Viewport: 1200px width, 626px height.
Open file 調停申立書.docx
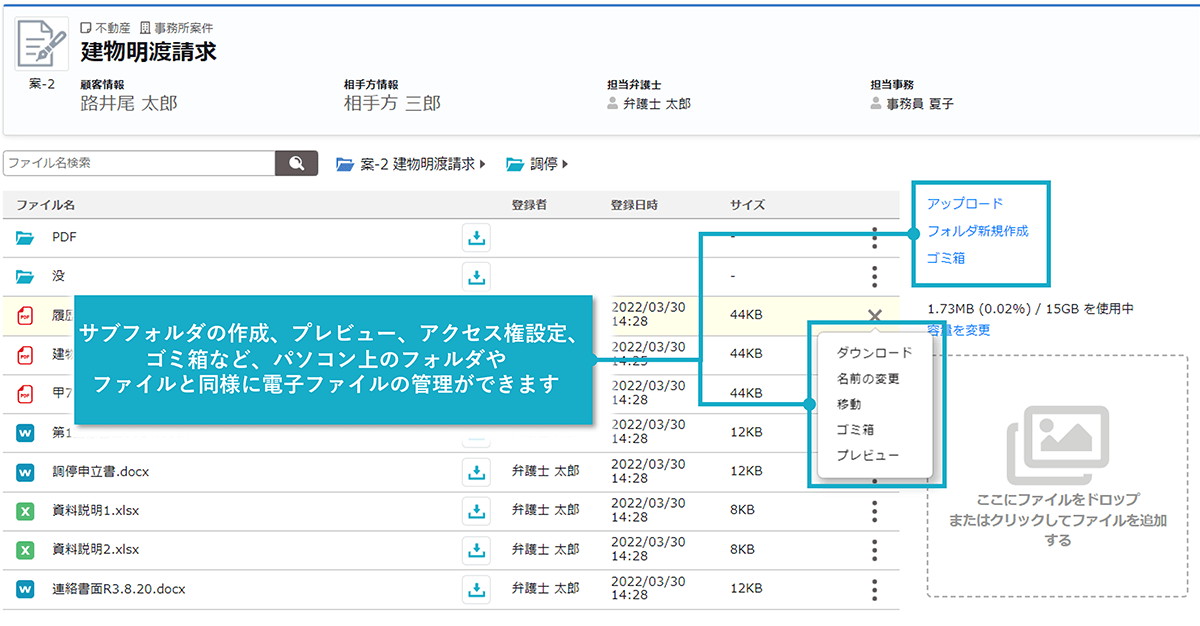(100, 471)
